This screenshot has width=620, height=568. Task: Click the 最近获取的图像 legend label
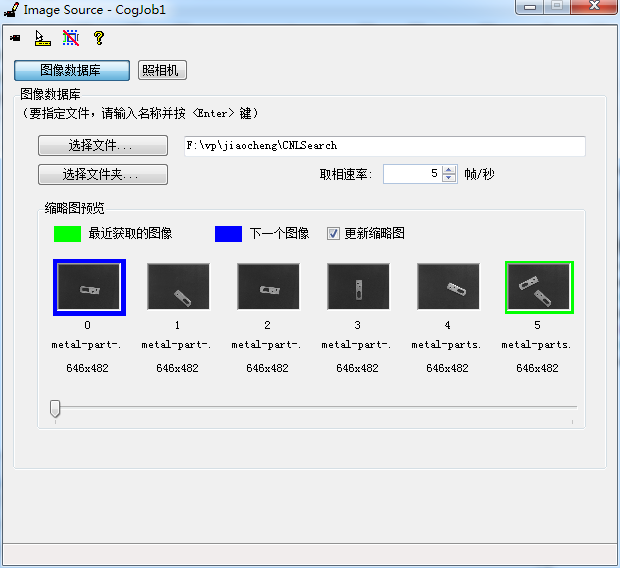[130, 233]
